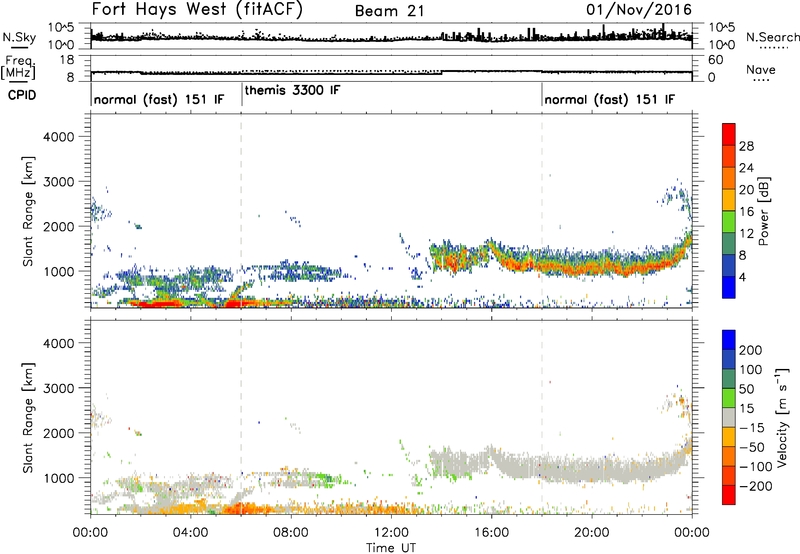Click the first 'normal (fast) 151 IF' label
This screenshot has height=554, width=800.
pos(159,99)
